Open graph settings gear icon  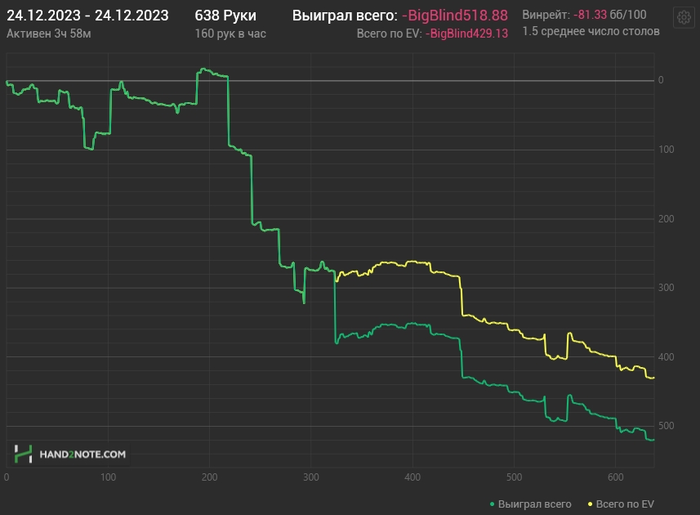(x=683, y=18)
